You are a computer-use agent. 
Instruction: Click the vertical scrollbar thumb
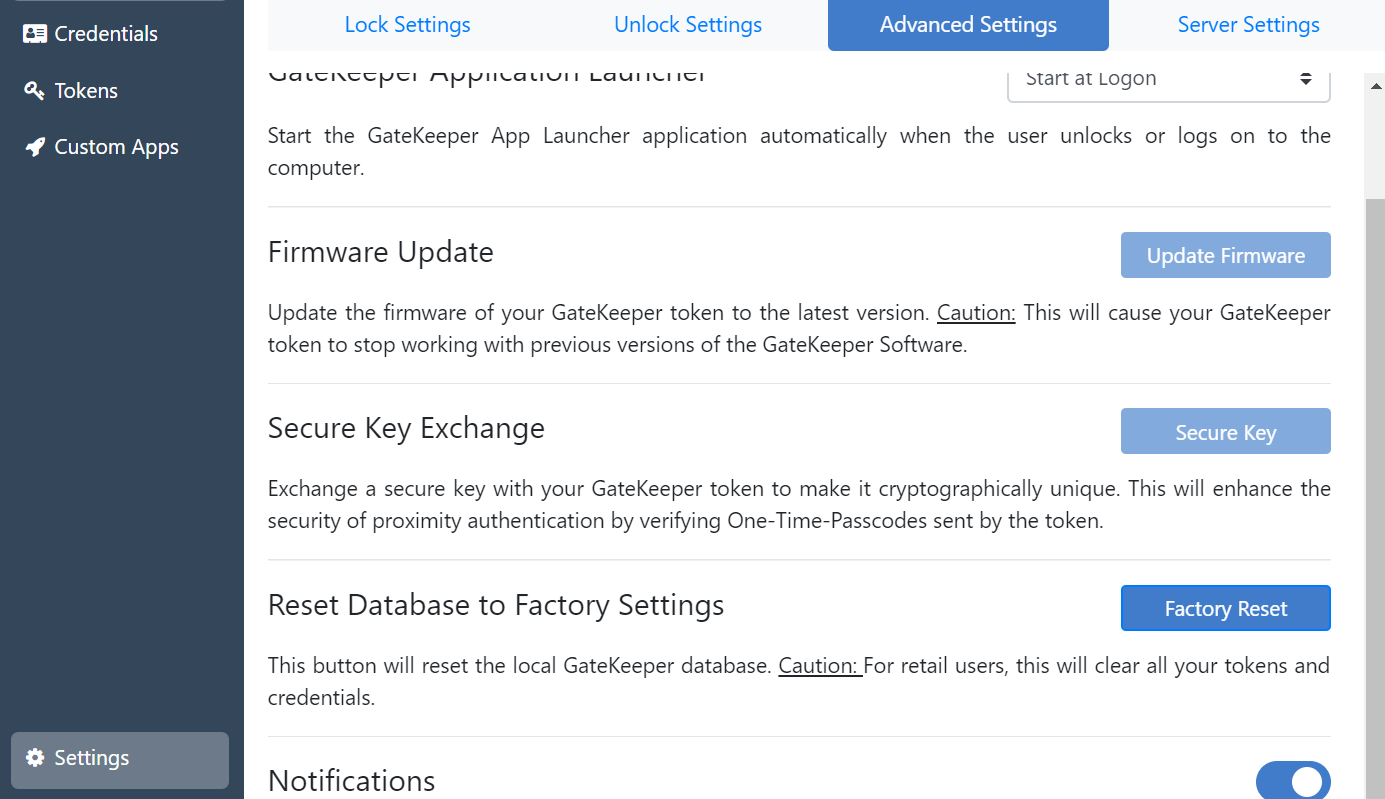pyautogui.click(x=1375, y=500)
